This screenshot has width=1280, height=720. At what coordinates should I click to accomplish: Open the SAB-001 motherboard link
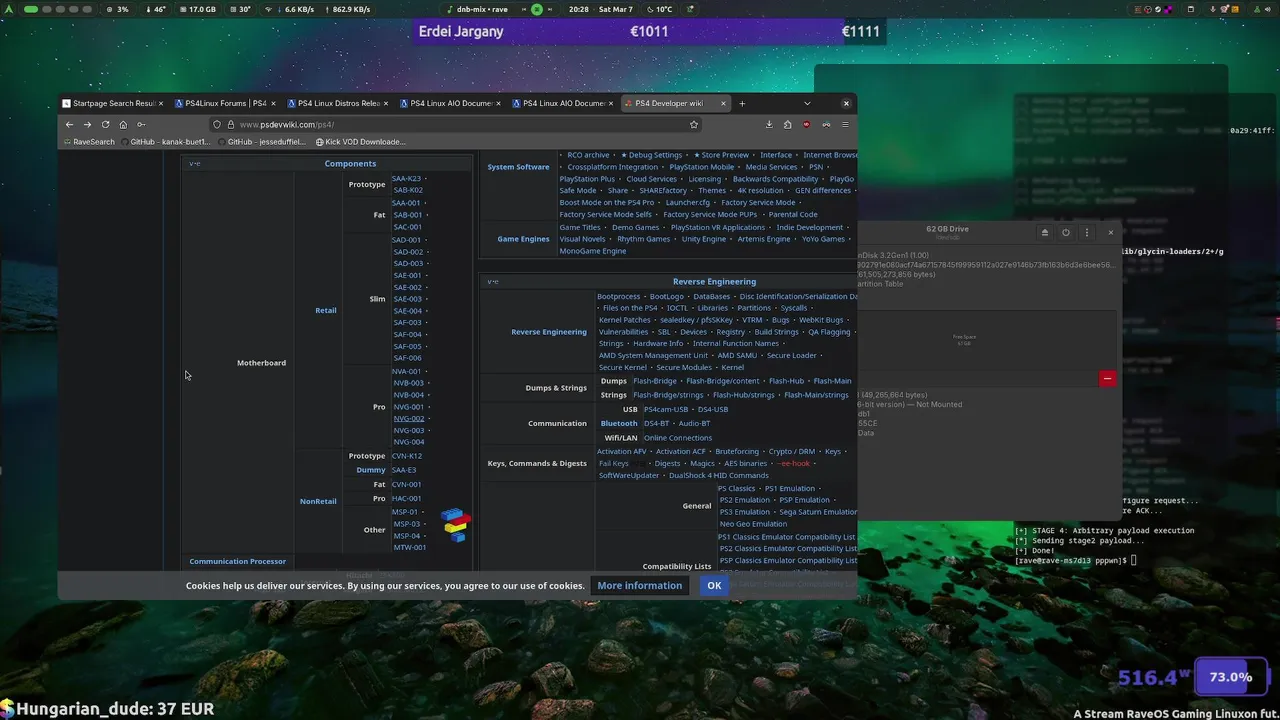(x=407, y=214)
